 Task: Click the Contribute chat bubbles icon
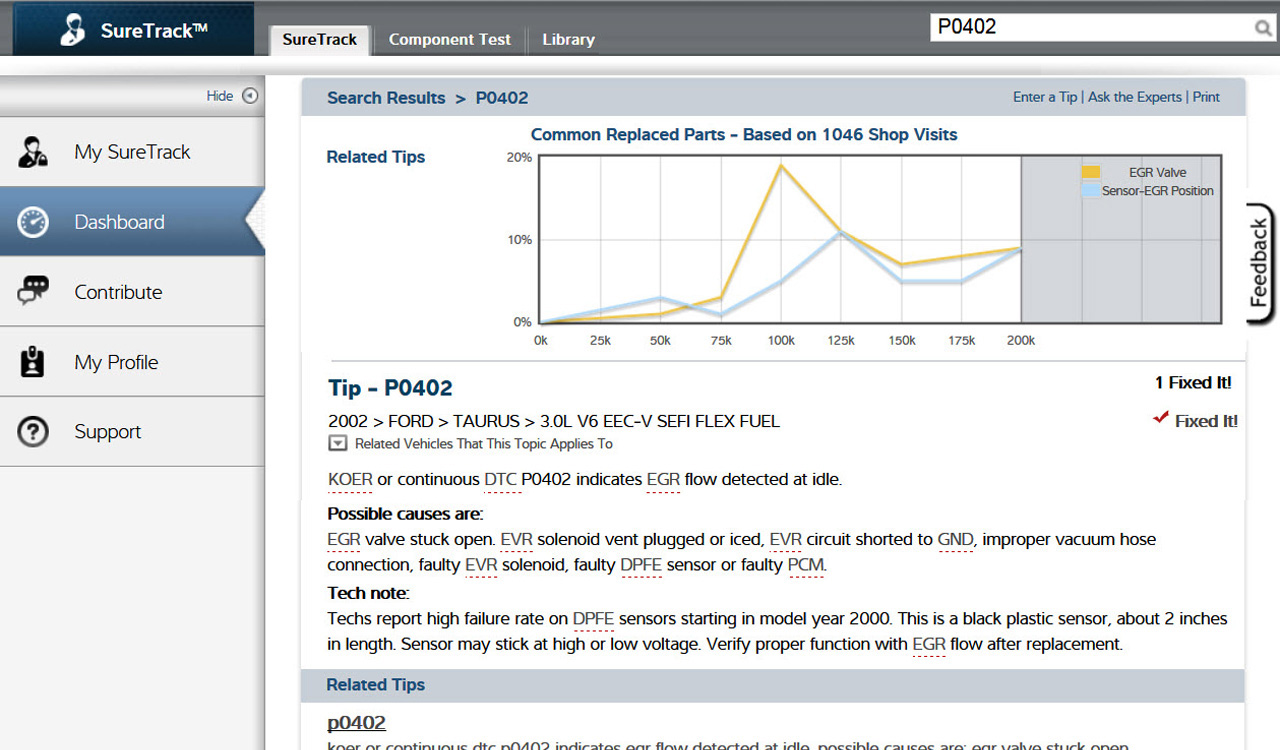tap(33, 291)
